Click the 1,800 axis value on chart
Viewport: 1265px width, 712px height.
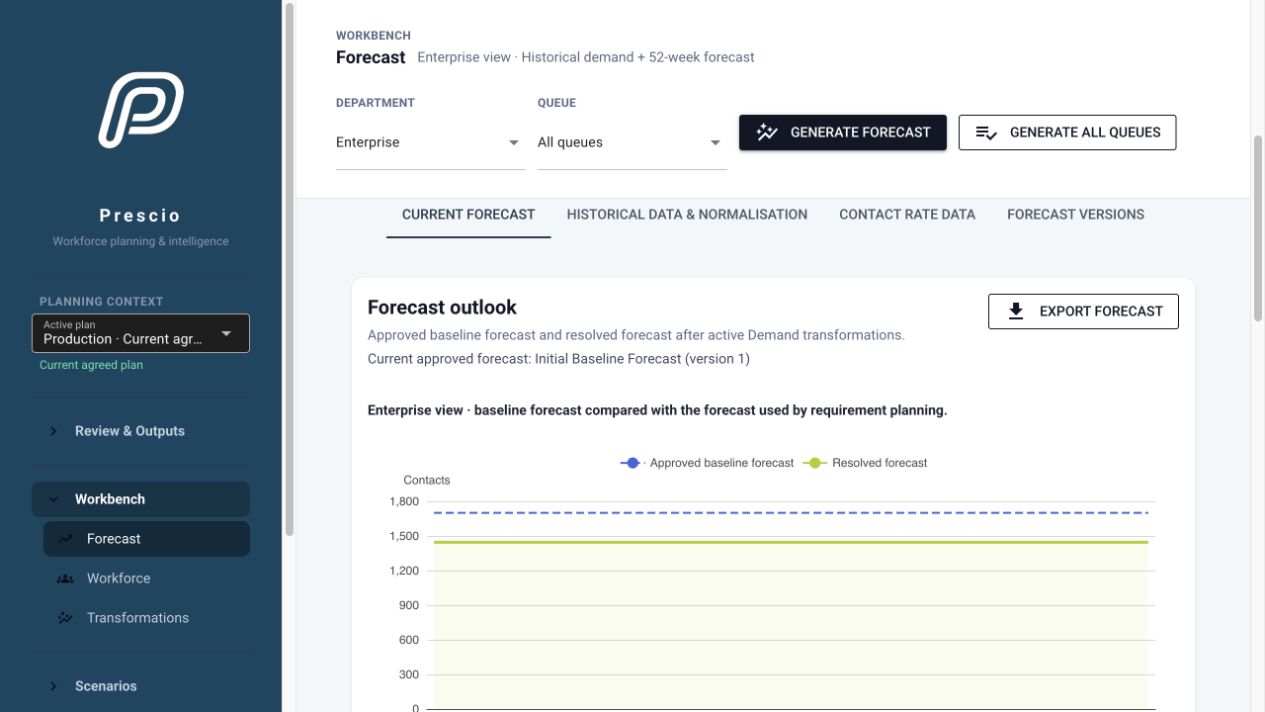point(404,502)
